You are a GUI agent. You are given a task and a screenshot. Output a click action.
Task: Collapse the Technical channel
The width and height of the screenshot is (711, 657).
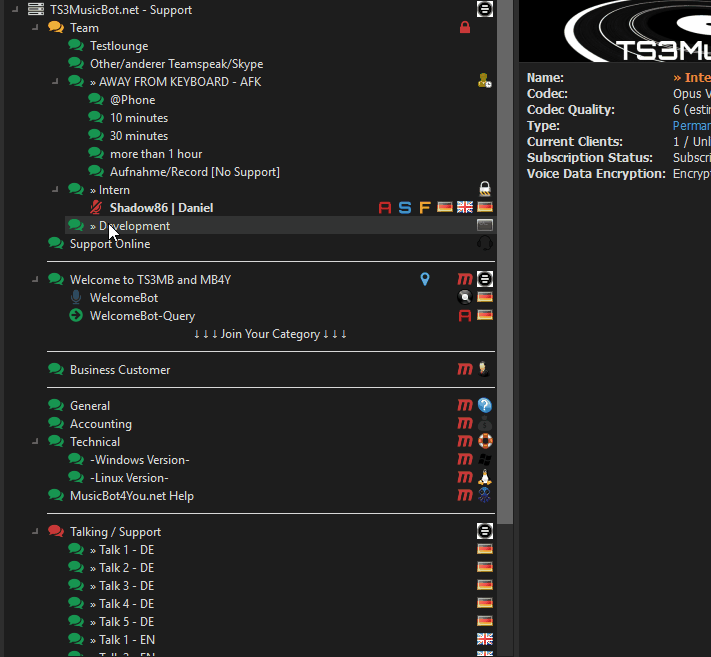[x=35, y=441]
